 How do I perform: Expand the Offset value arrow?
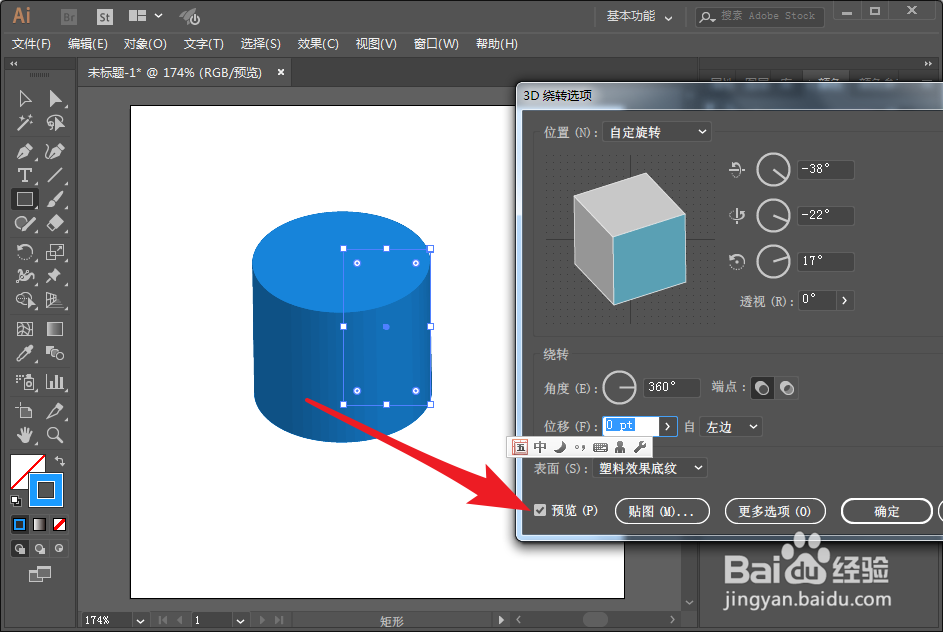(x=668, y=426)
